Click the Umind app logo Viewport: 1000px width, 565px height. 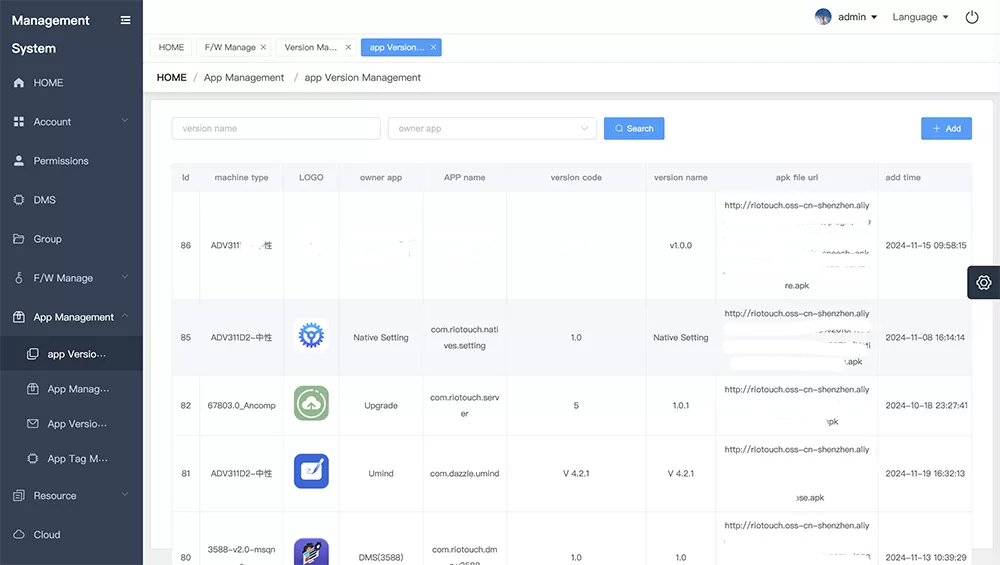click(311, 471)
